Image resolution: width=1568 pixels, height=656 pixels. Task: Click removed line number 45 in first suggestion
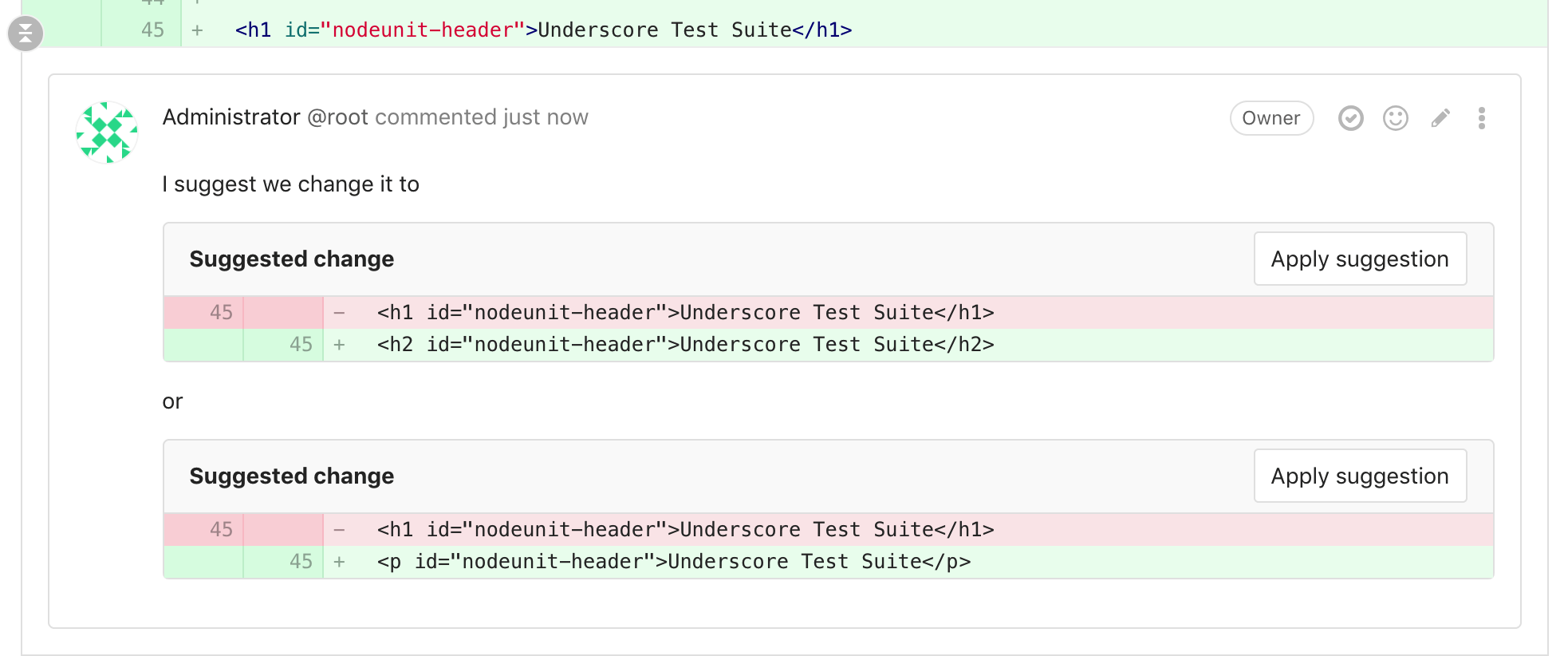pyautogui.click(x=221, y=313)
